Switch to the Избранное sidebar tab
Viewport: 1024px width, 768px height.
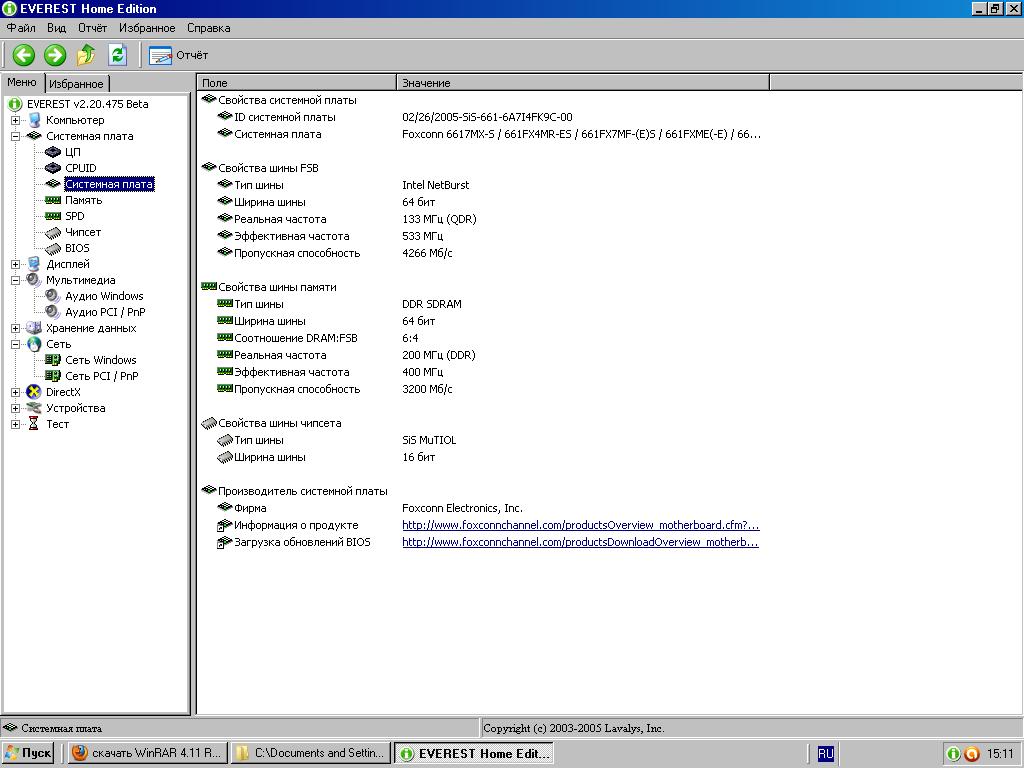[x=76, y=84]
